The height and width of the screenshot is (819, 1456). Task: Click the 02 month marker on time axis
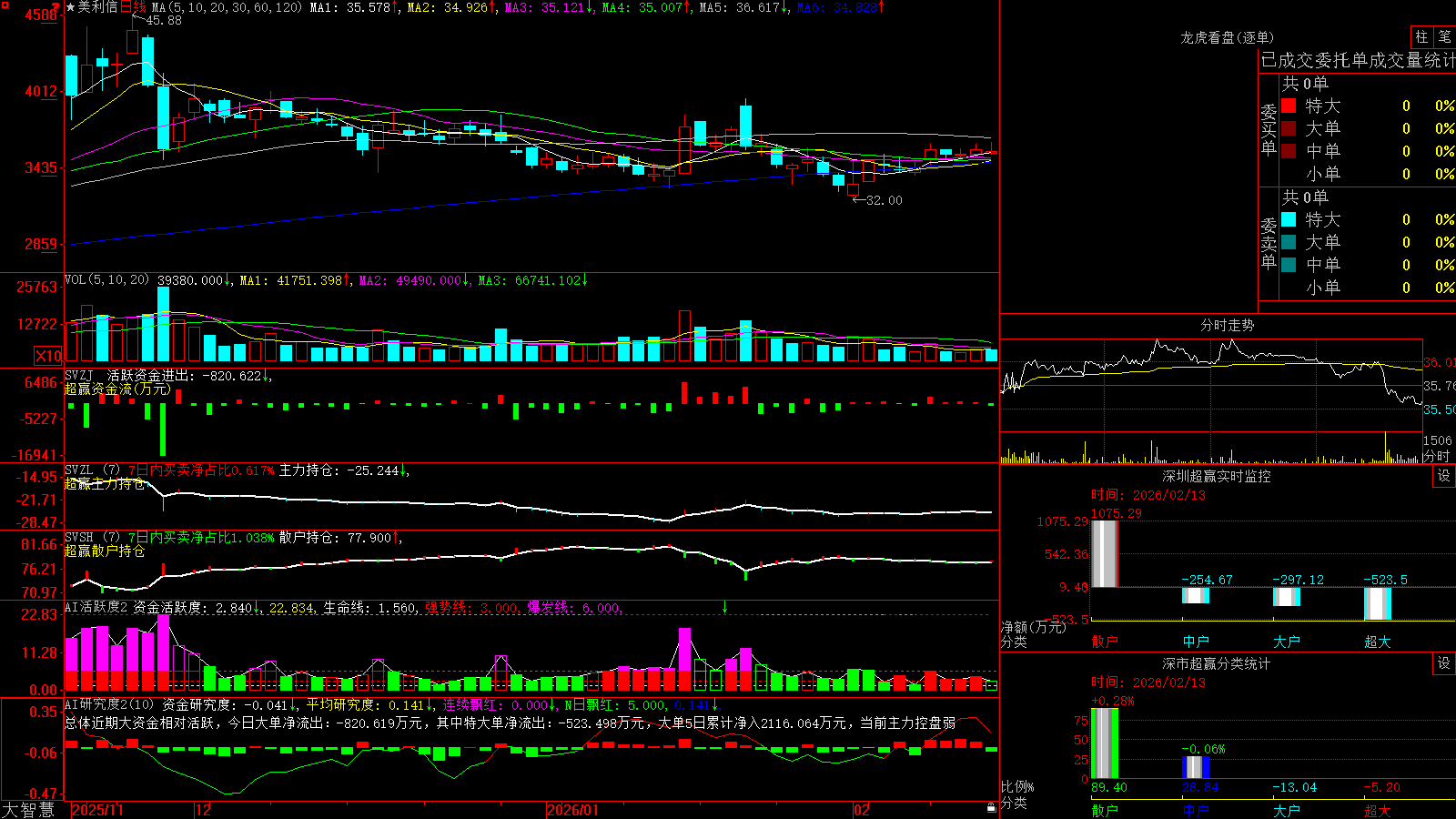862,810
